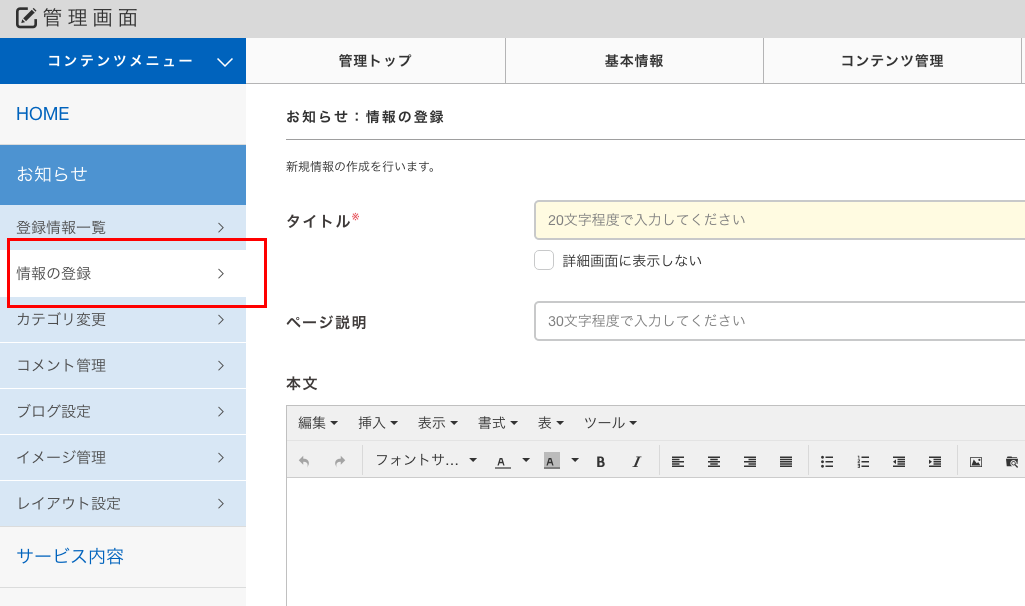Align text to the left
This screenshot has height=606, width=1025.
(678, 461)
